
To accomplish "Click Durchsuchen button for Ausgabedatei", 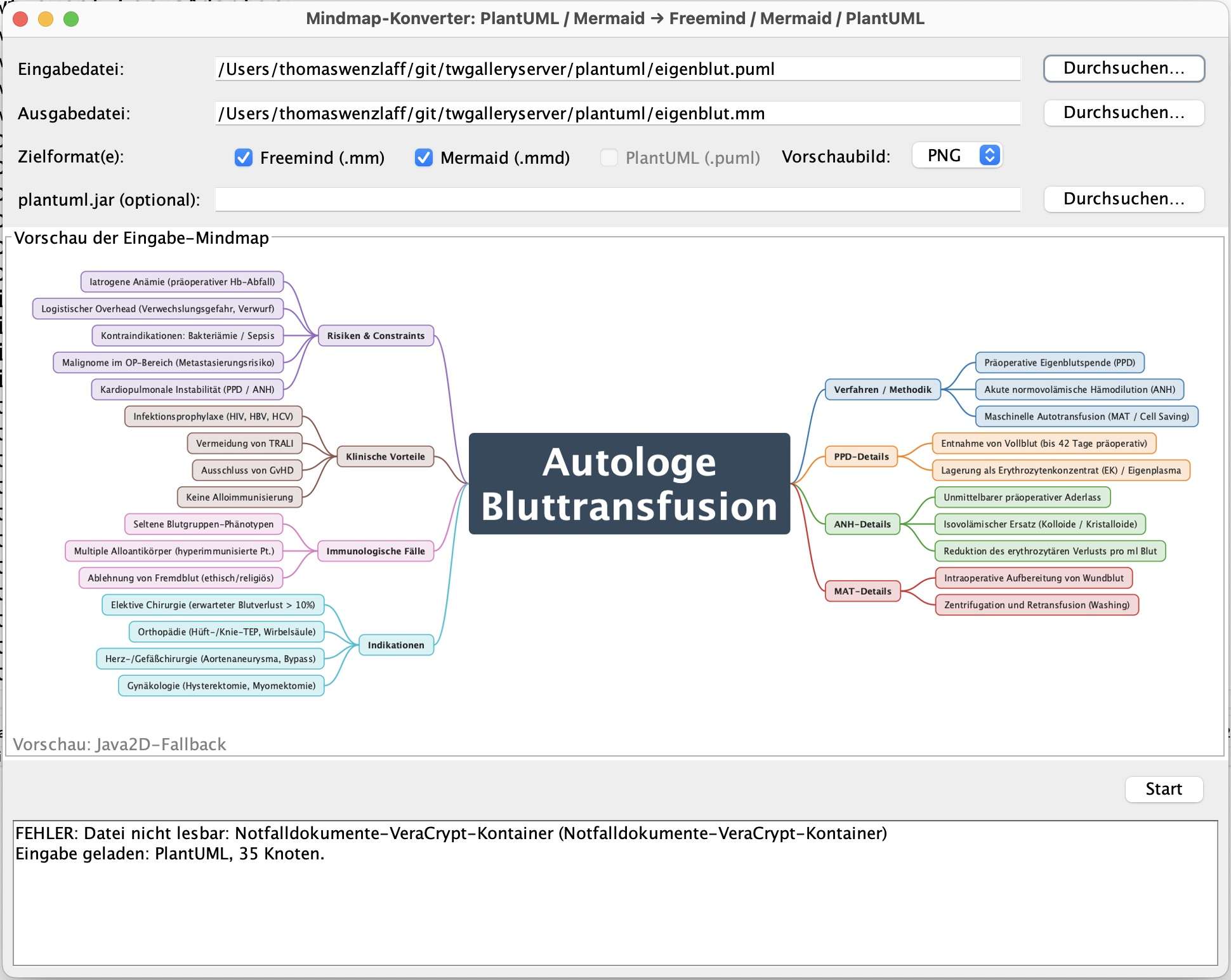I will pyautogui.click(x=1124, y=113).
